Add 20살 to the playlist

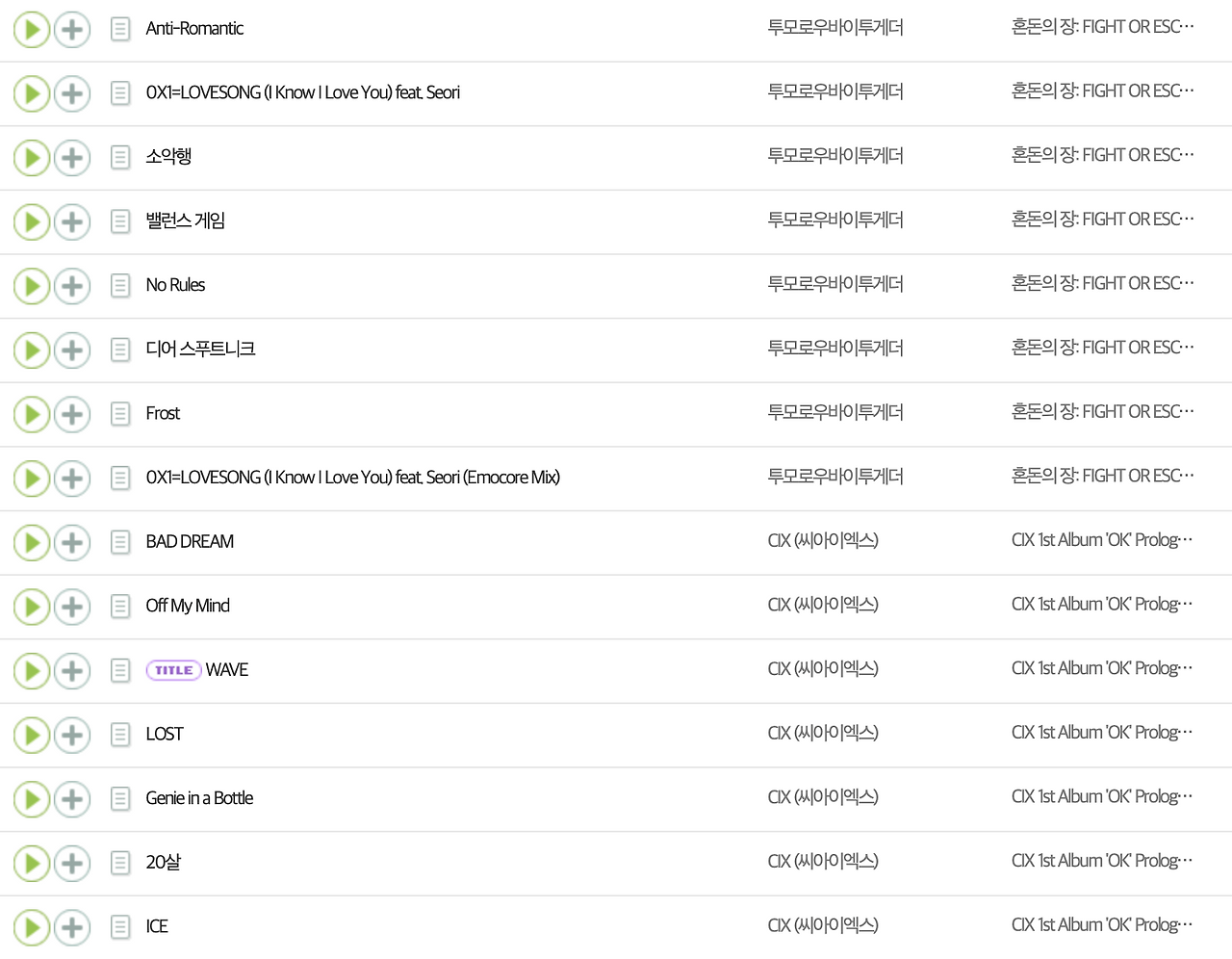[72, 863]
